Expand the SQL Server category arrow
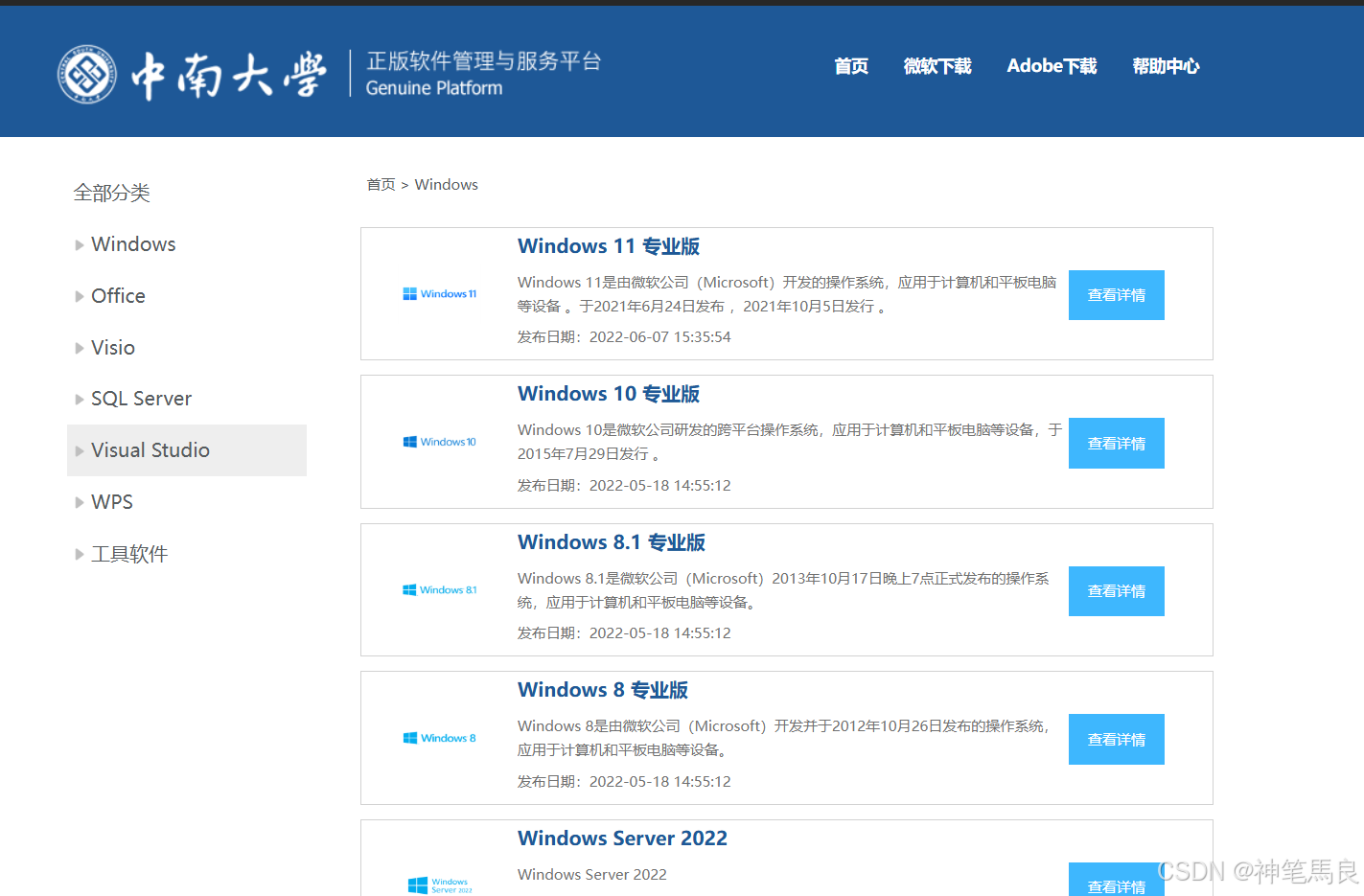The width and height of the screenshot is (1364, 896). [80, 400]
